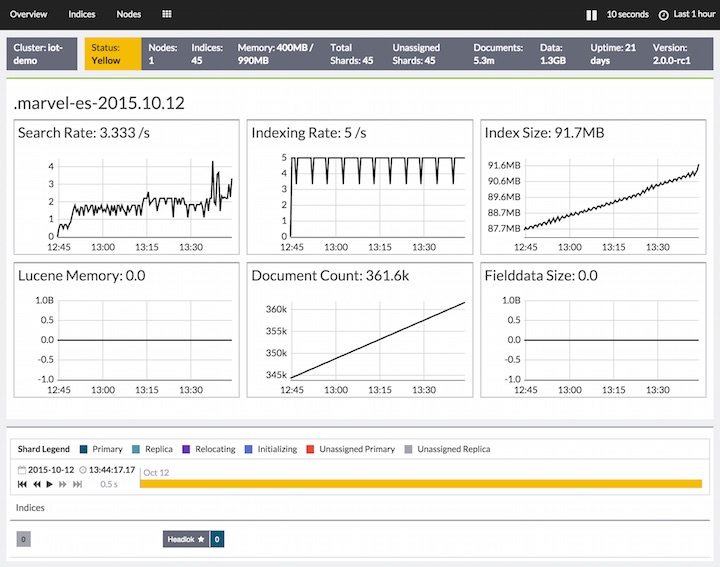The width and height of the screenshot is (720, 567).
Task: Click the calendar icon next to 2015-10-12
Action: point(22,469)
